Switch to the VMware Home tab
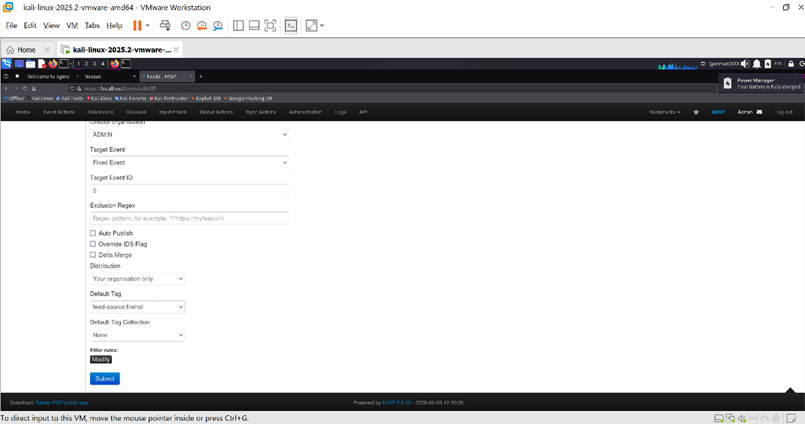The height and width of the screenshot is (424, 805). click(26, 50)
